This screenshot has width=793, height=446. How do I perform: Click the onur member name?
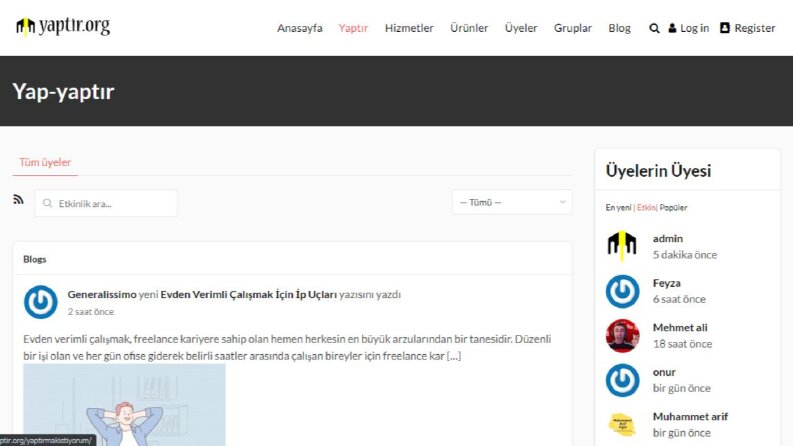coord(664,372)
